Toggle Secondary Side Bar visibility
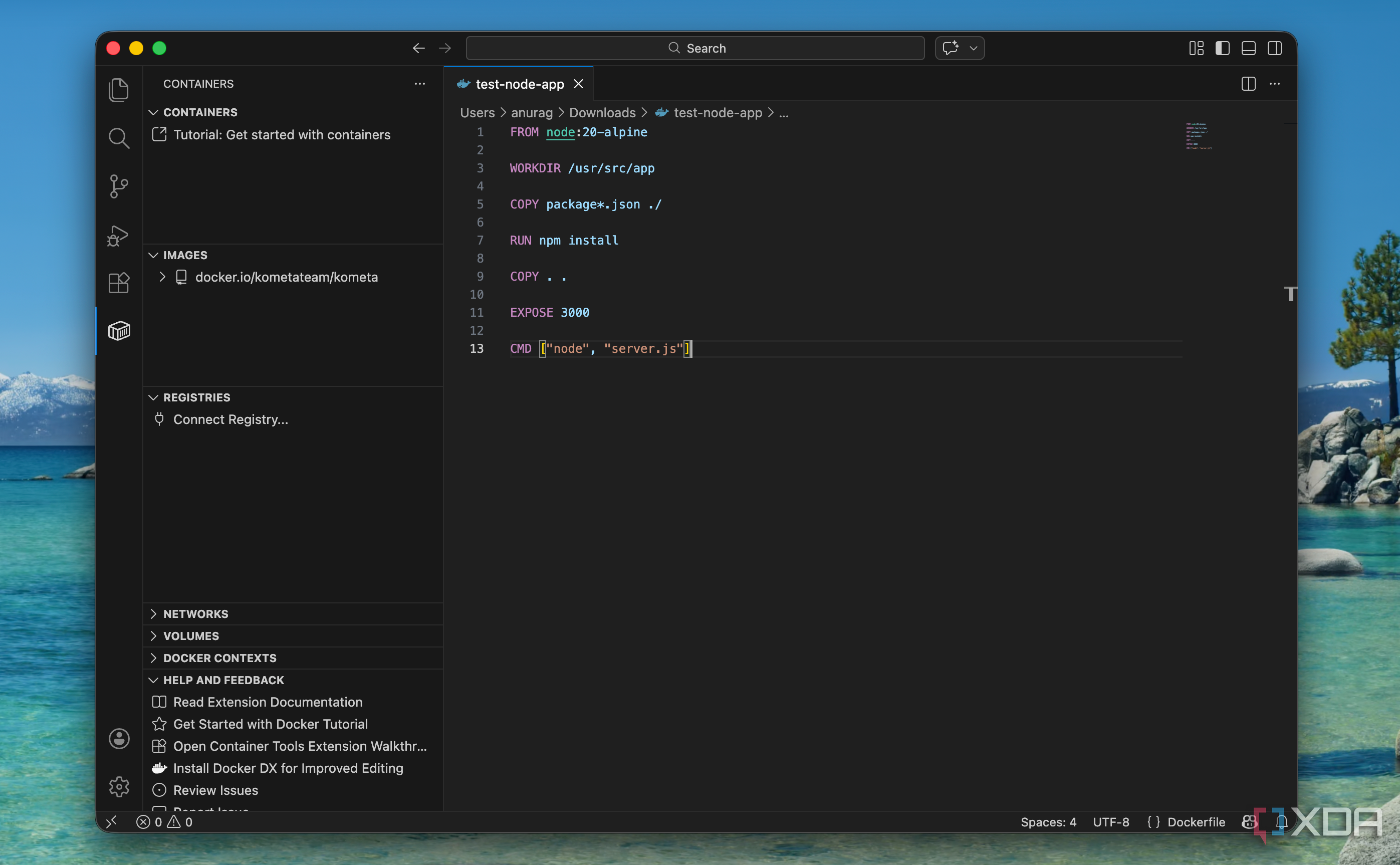This screenshot has height=865, width=1400. point(1274,48)
